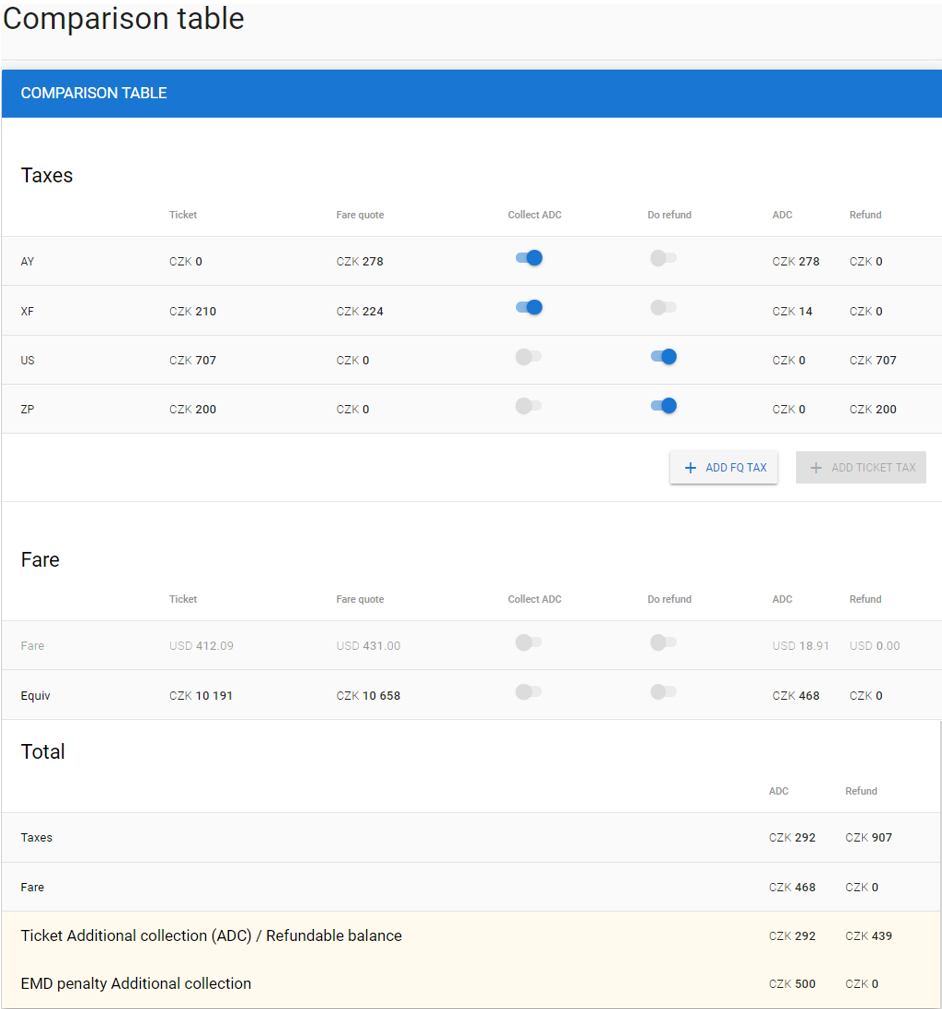Toggle Collect ADC switch in Equiv row
This screenshot has height=1009, width=942.
click(x=528, y=692)
